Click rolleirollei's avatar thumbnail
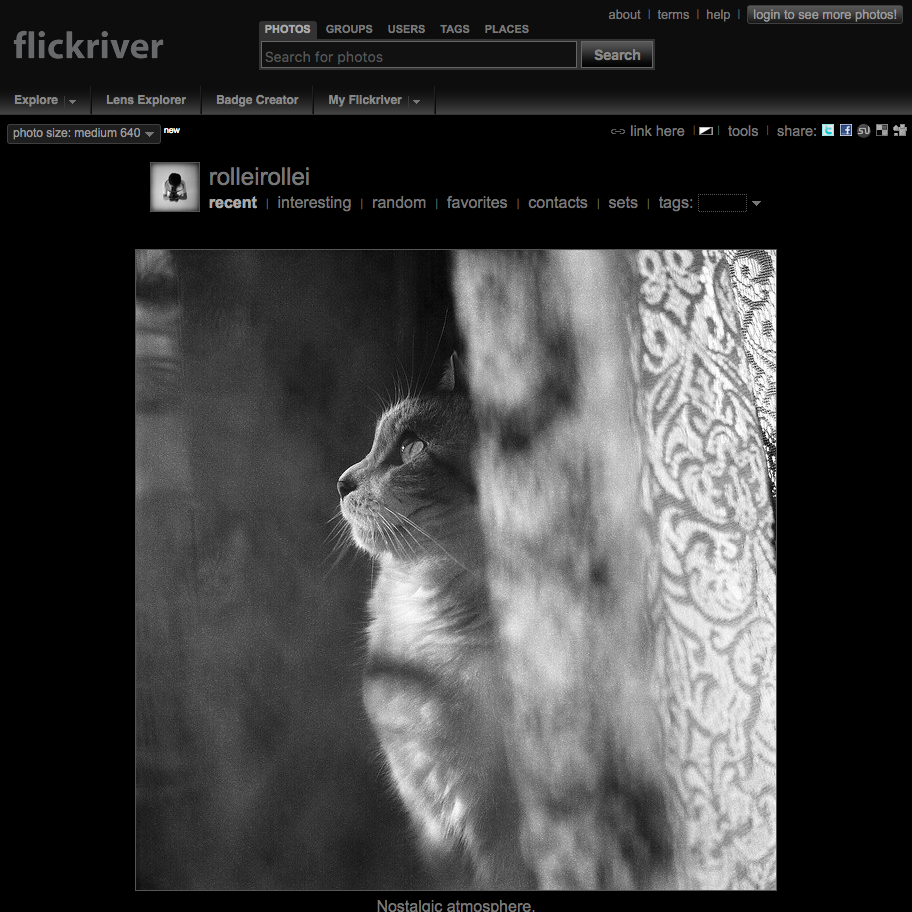 click(175, 187)
